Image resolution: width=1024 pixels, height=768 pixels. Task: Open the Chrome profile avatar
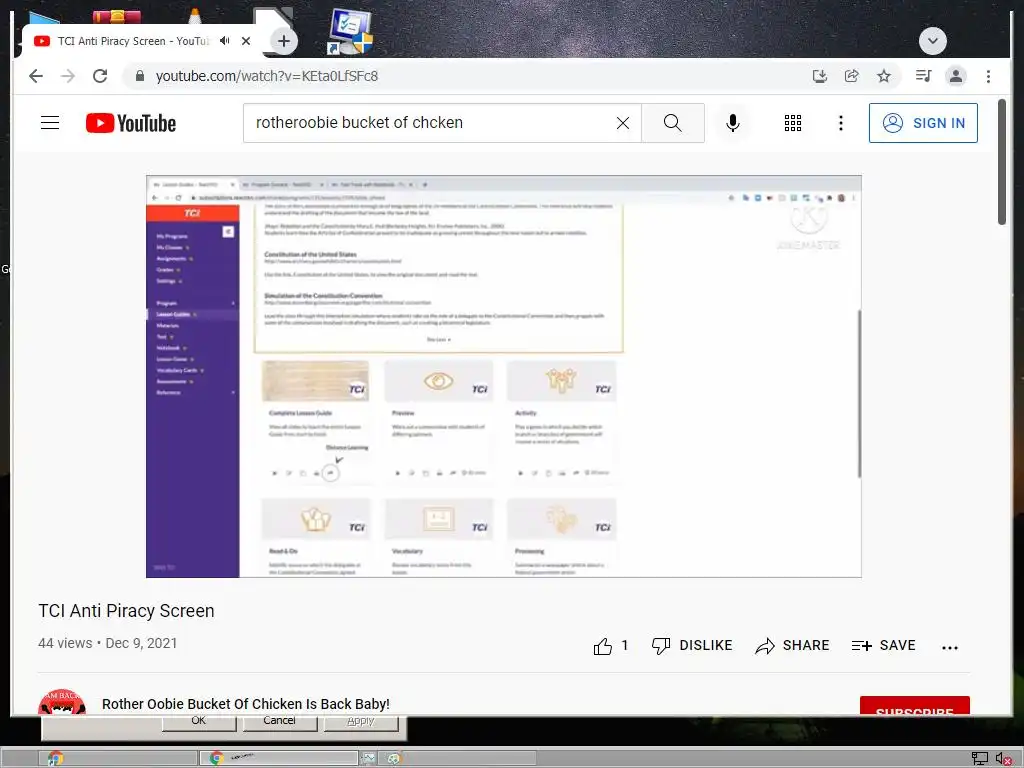click(955, 76)
